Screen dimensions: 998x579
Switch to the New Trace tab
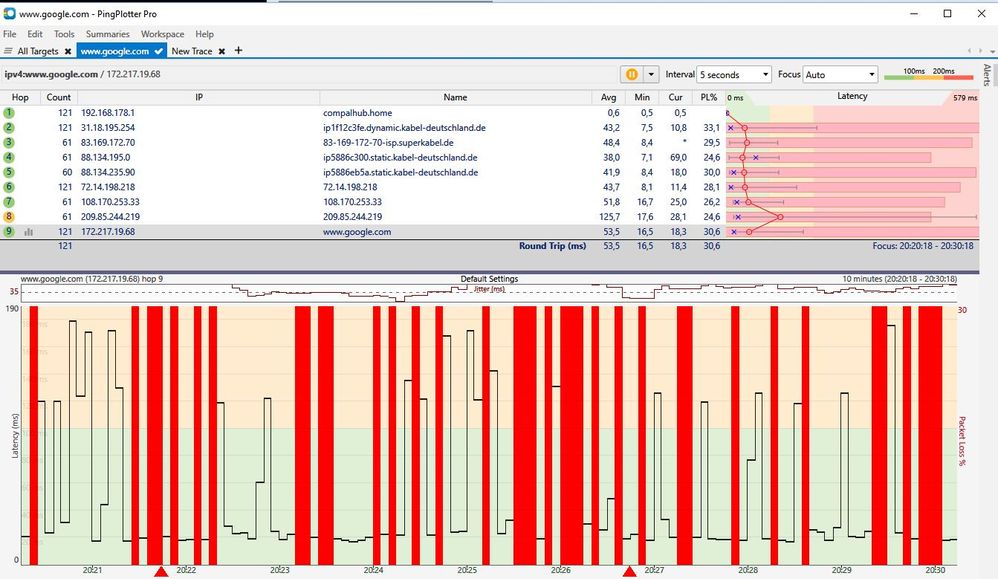click(x=193, y=50)
